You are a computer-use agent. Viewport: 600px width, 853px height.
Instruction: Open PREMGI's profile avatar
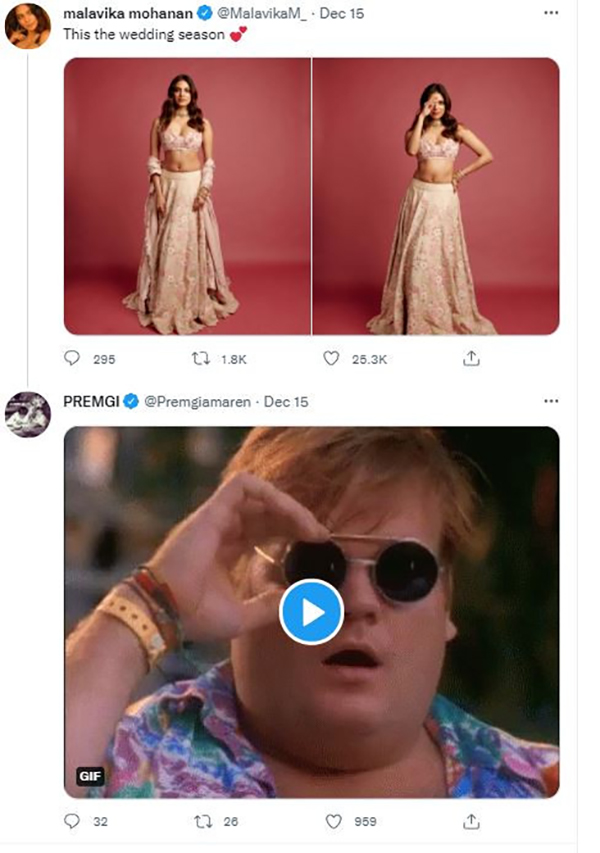28,414
